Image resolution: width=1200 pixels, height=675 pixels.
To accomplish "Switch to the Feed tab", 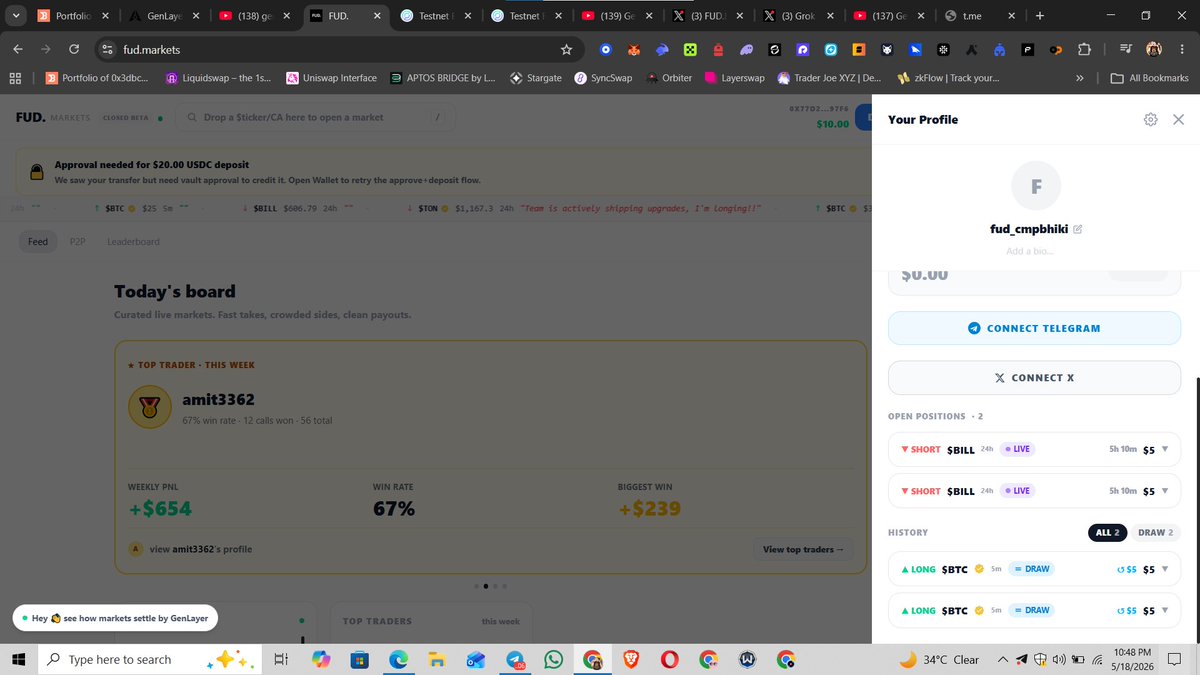I will 38,241.
